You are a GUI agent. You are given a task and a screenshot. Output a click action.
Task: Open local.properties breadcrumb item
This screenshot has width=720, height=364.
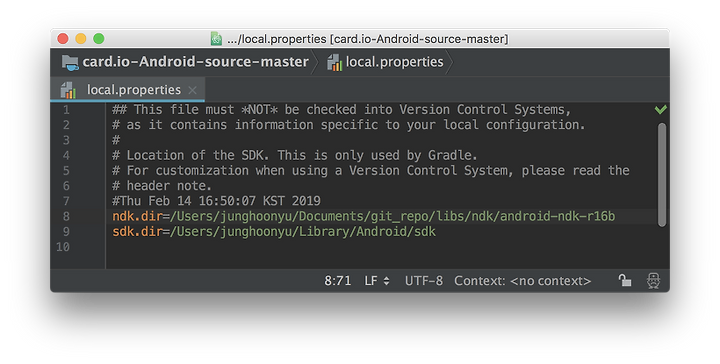394,62
